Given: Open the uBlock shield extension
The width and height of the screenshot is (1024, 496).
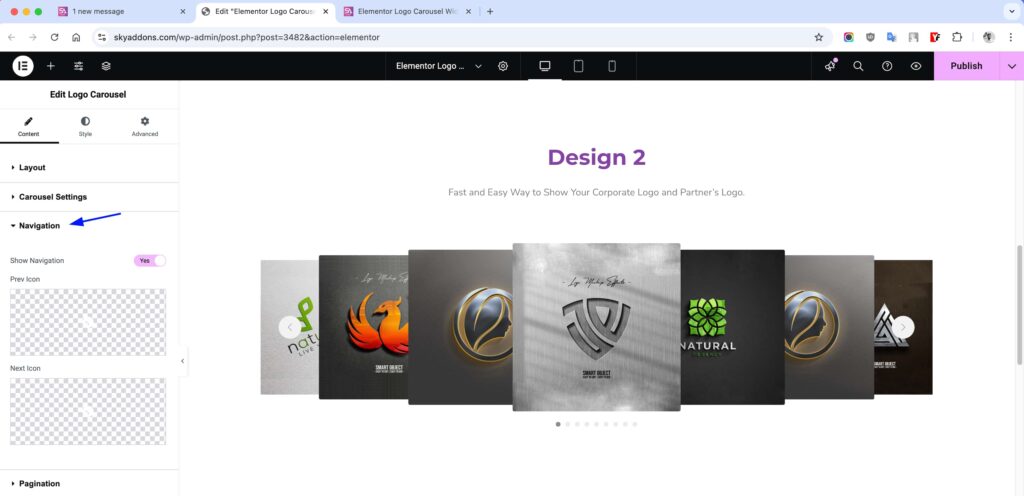Looking at the screenshot, I should tap(870, 37).
